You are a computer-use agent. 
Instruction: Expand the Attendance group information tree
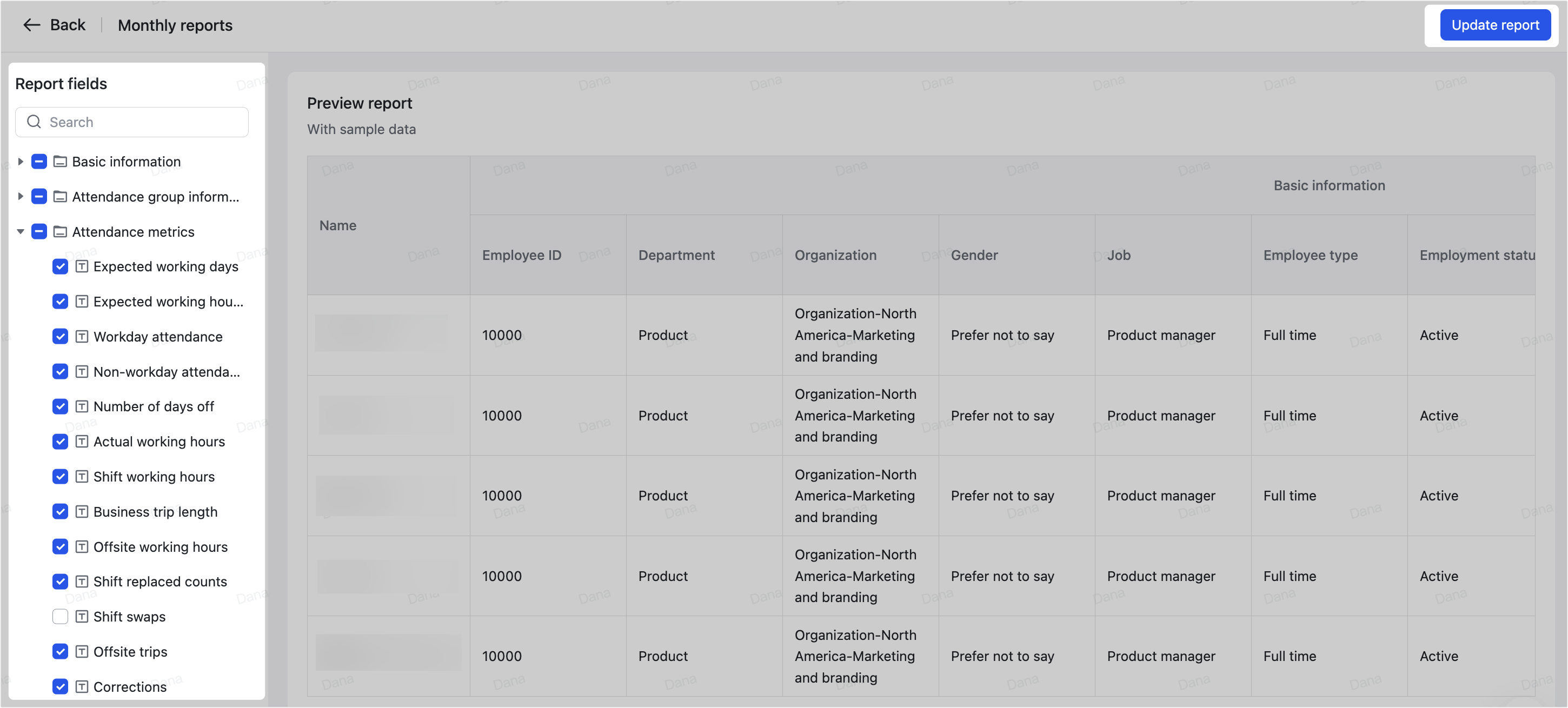click(x=21, y=197)
